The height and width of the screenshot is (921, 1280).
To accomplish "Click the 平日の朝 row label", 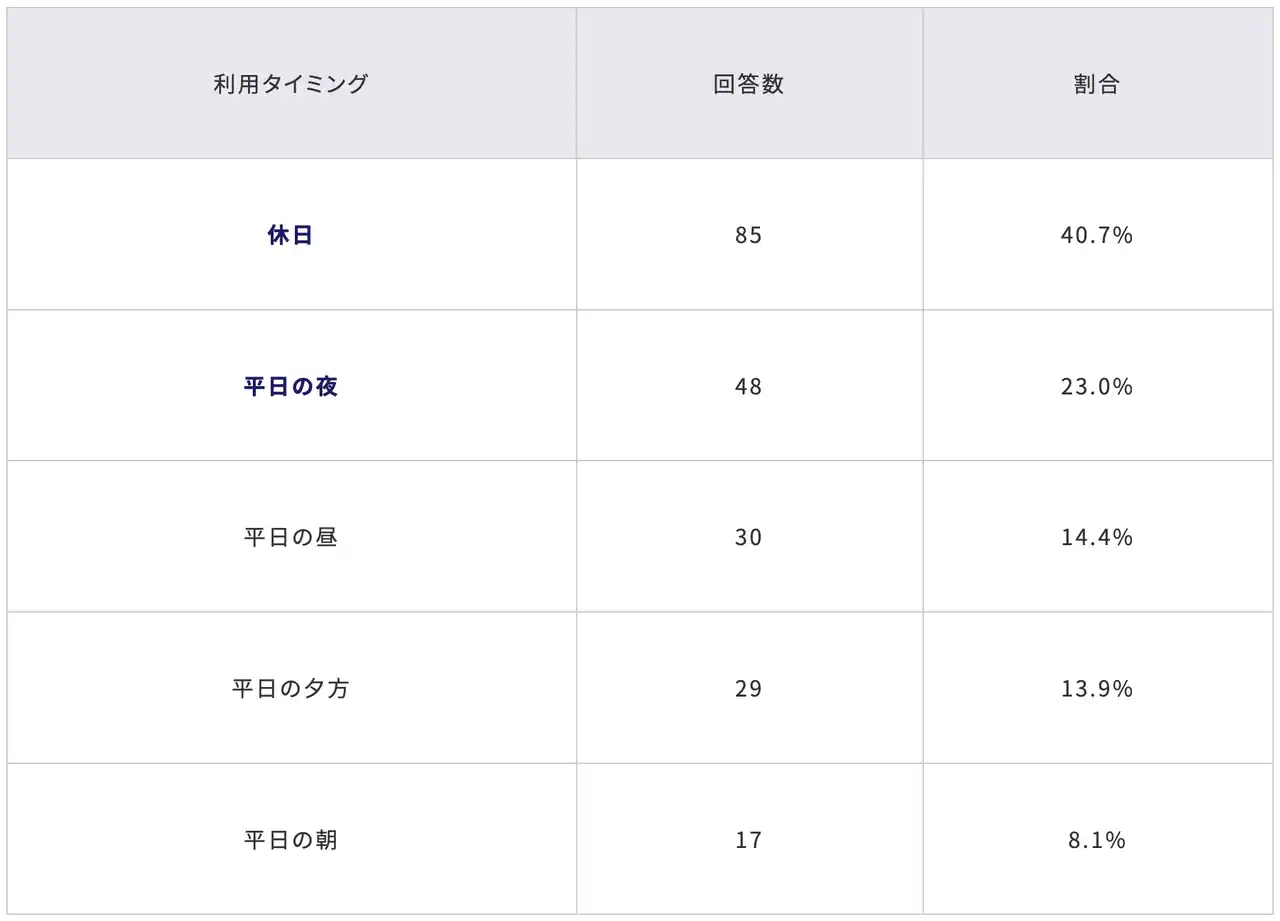I will coord(290,839).
